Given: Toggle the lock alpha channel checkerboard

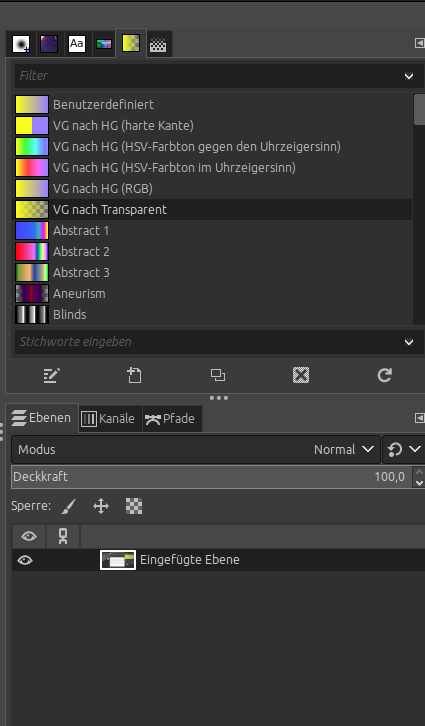Looking at the screenshot, I should click(x=134, y=506).
